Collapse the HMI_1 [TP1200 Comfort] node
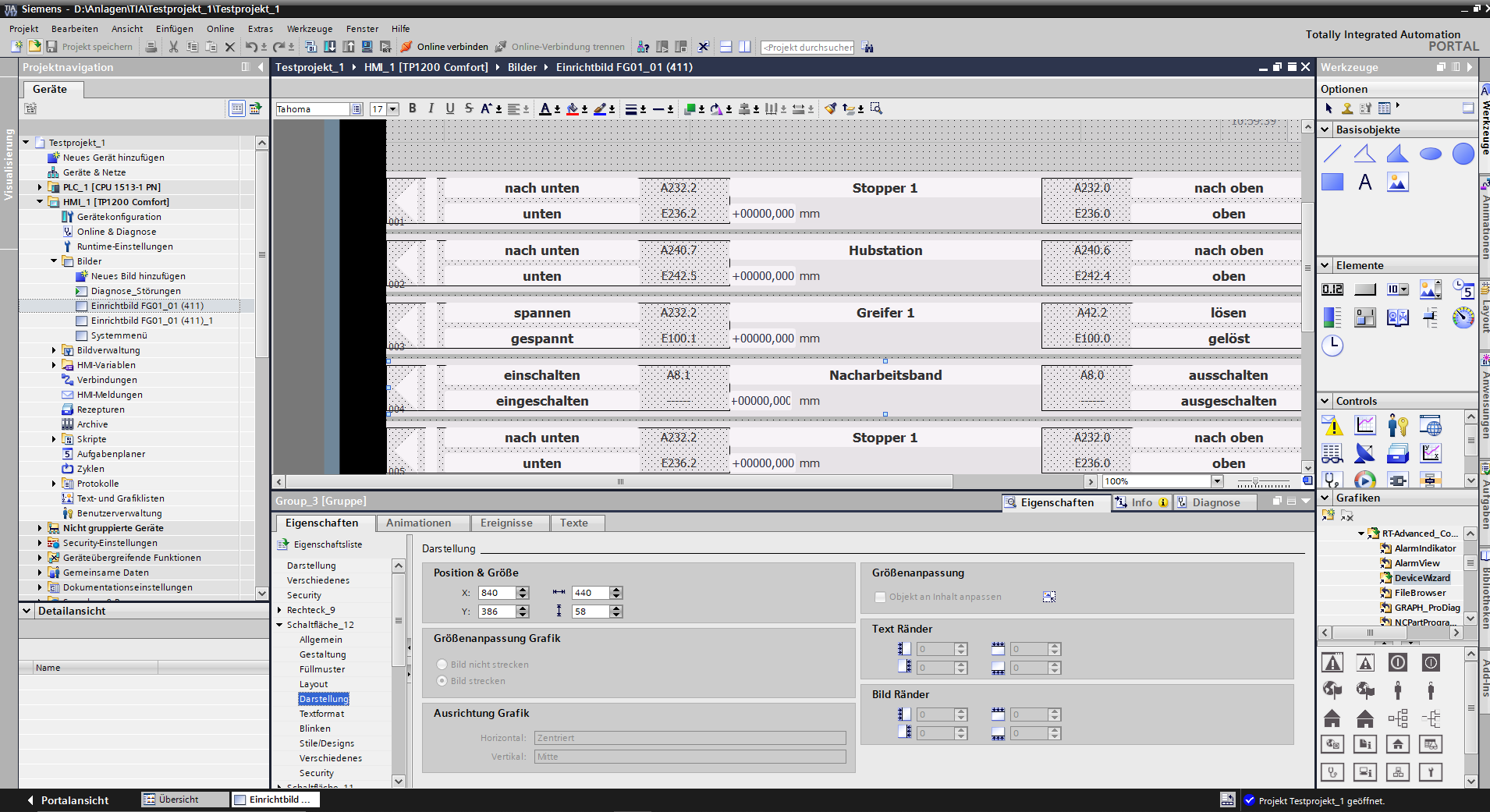Viewport: 1490px width, 812px height. coord(40,202)
